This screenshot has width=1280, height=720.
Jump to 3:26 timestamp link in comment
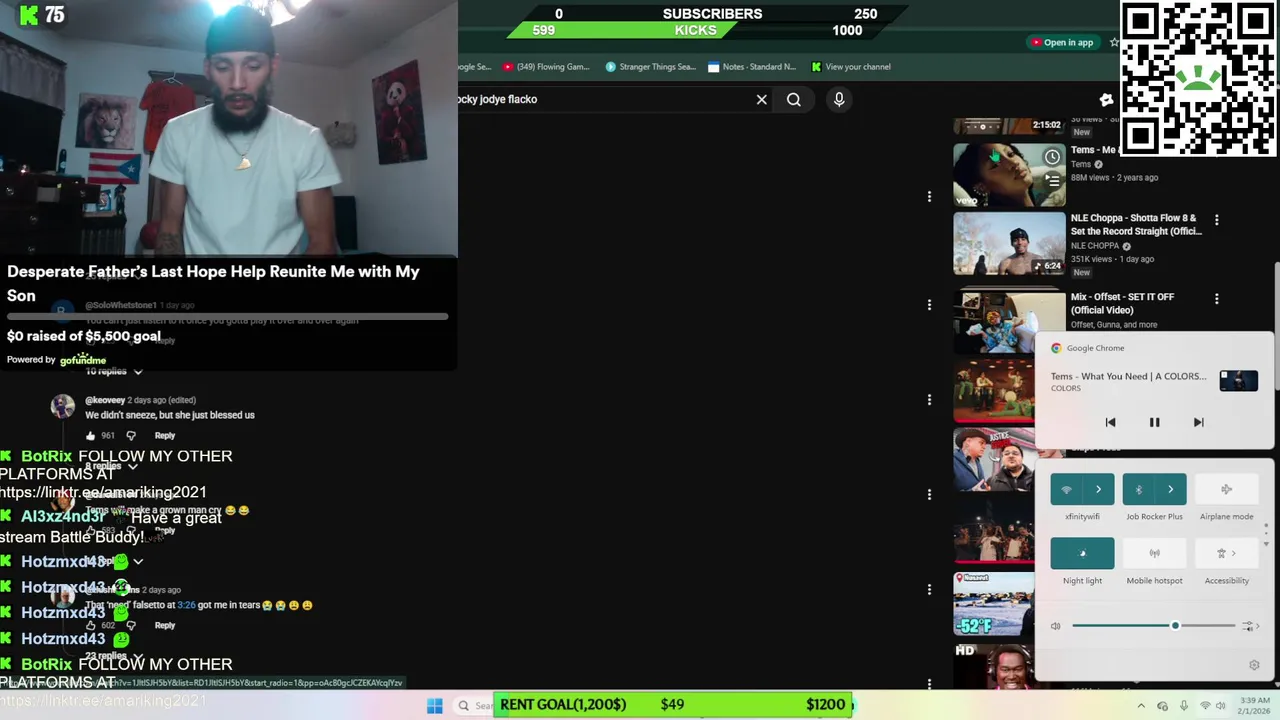tap(186, 605)
